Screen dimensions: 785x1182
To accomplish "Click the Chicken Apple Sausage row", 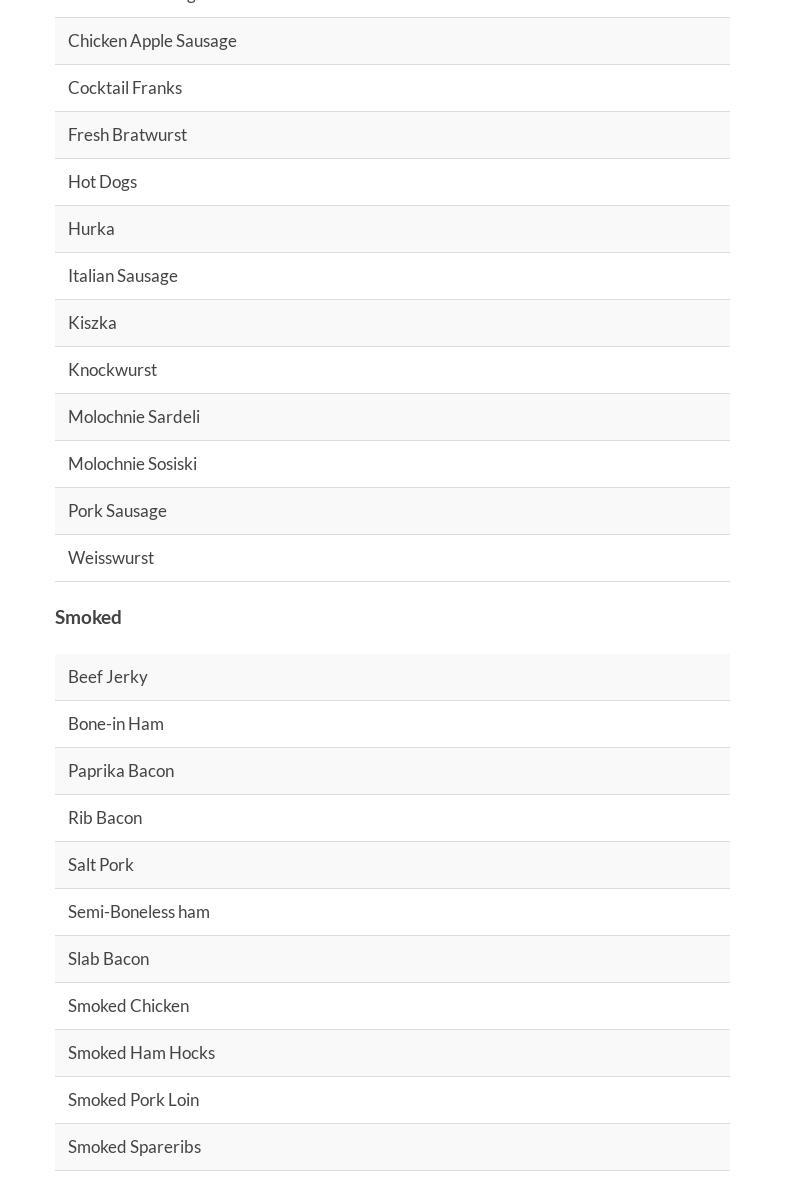I will pos(152,41).
